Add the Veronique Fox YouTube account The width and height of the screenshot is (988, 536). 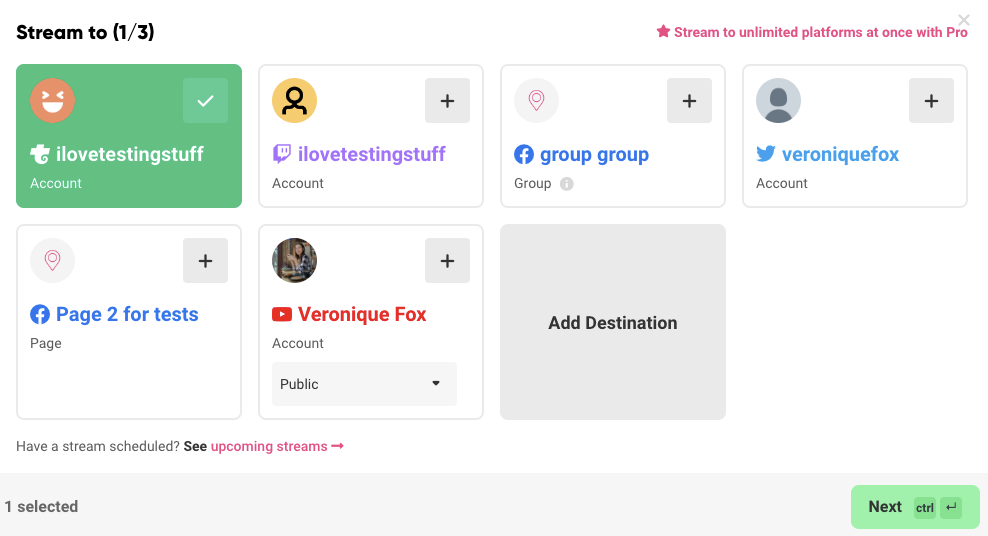pyautogui.click(x=447, y=261)
